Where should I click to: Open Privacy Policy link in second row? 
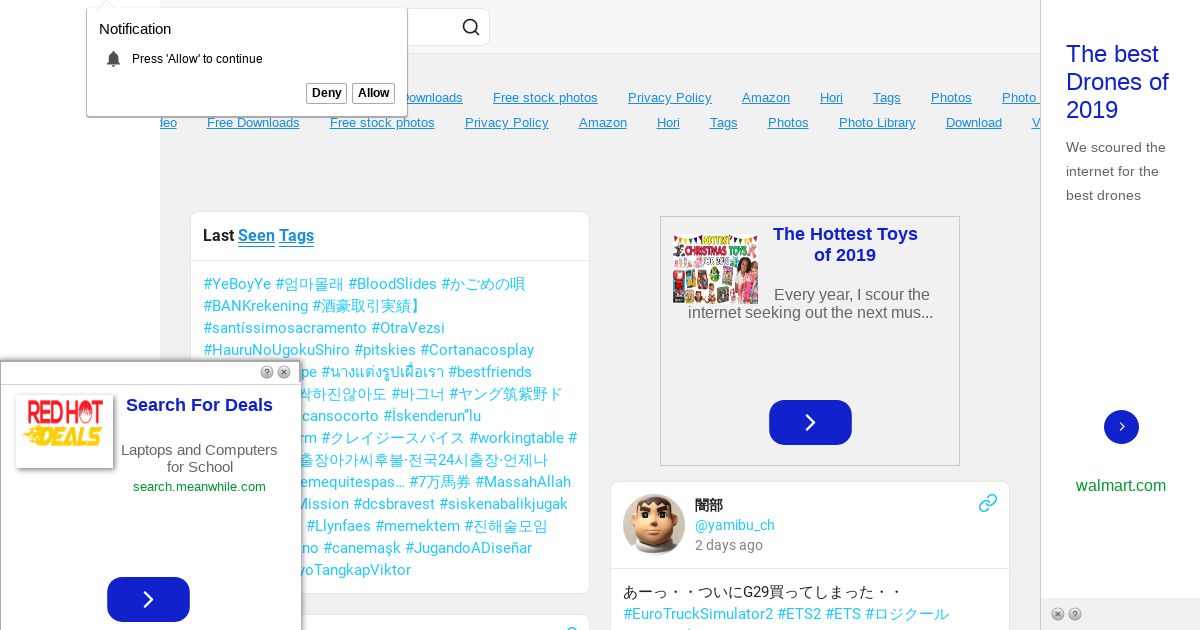coord(507,122)
